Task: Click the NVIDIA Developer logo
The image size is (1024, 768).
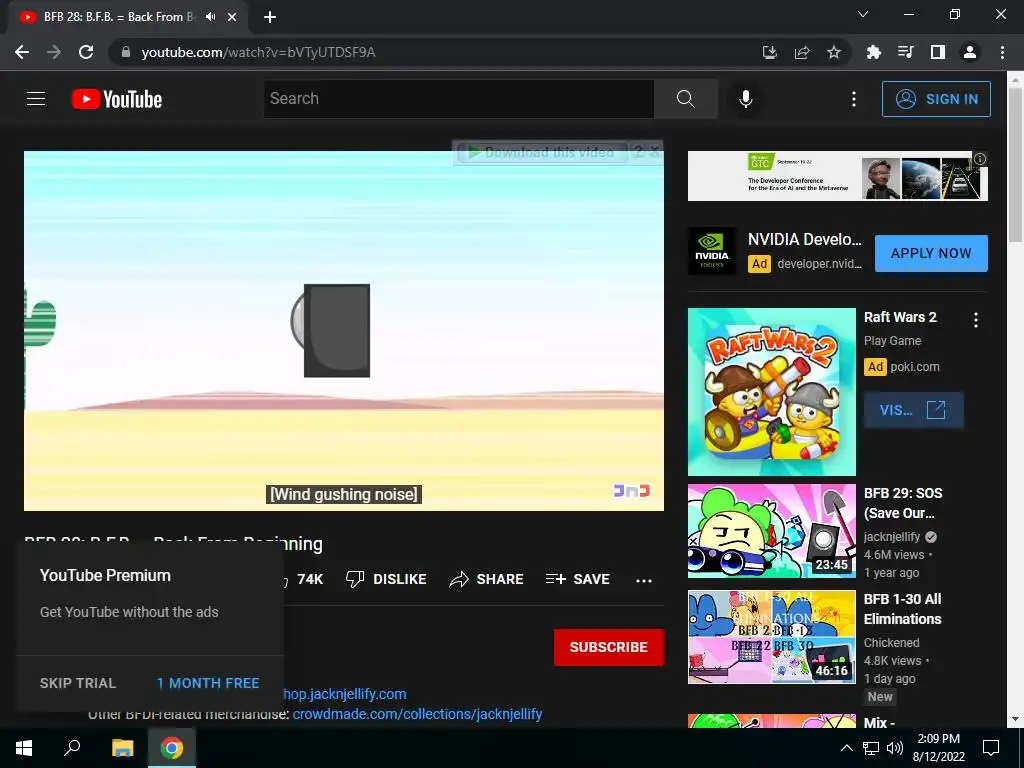Action: pyautogui.click(x=712, y=251)
